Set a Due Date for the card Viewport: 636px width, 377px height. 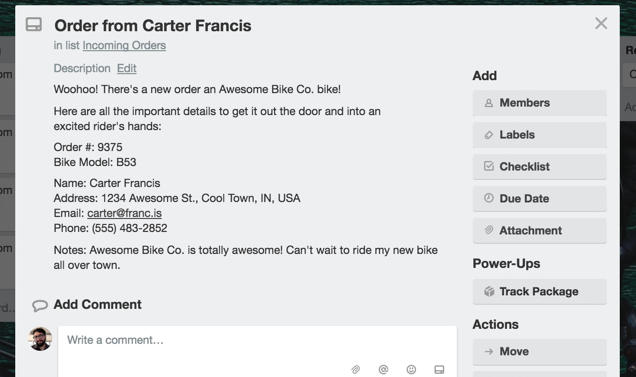539,198
